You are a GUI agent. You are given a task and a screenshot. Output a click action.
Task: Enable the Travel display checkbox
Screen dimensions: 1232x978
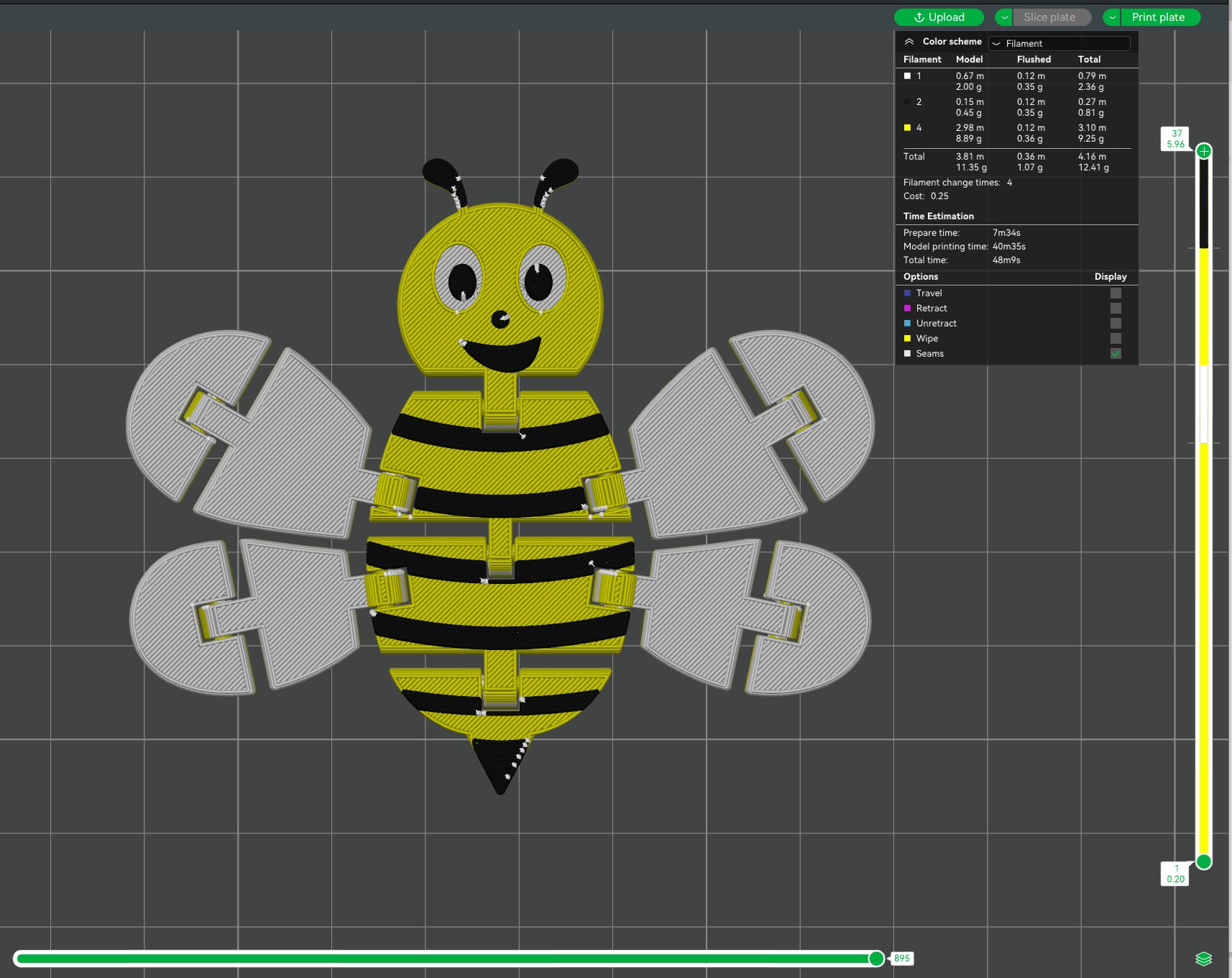(1115, 293)
